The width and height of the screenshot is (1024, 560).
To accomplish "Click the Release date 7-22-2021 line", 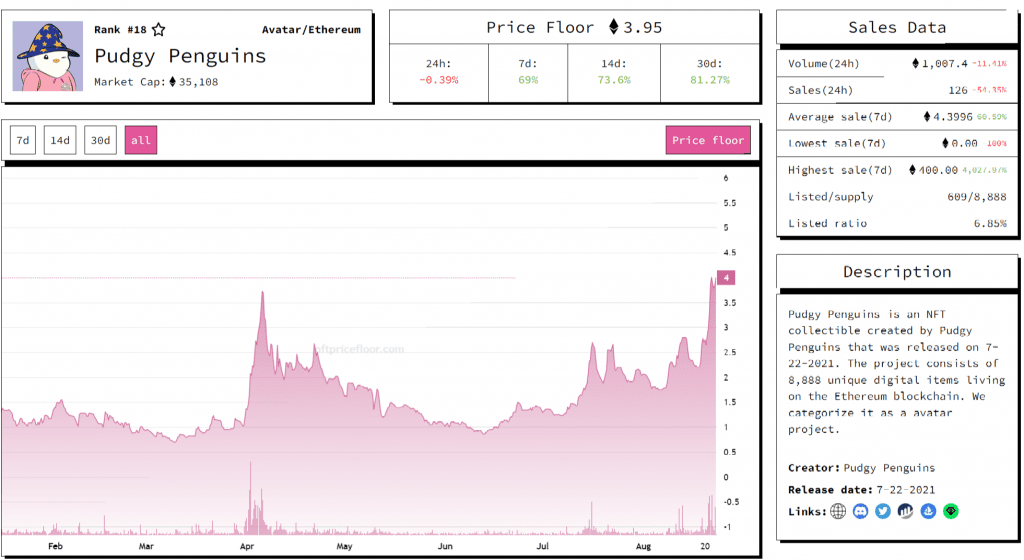I will coord(861,490).
